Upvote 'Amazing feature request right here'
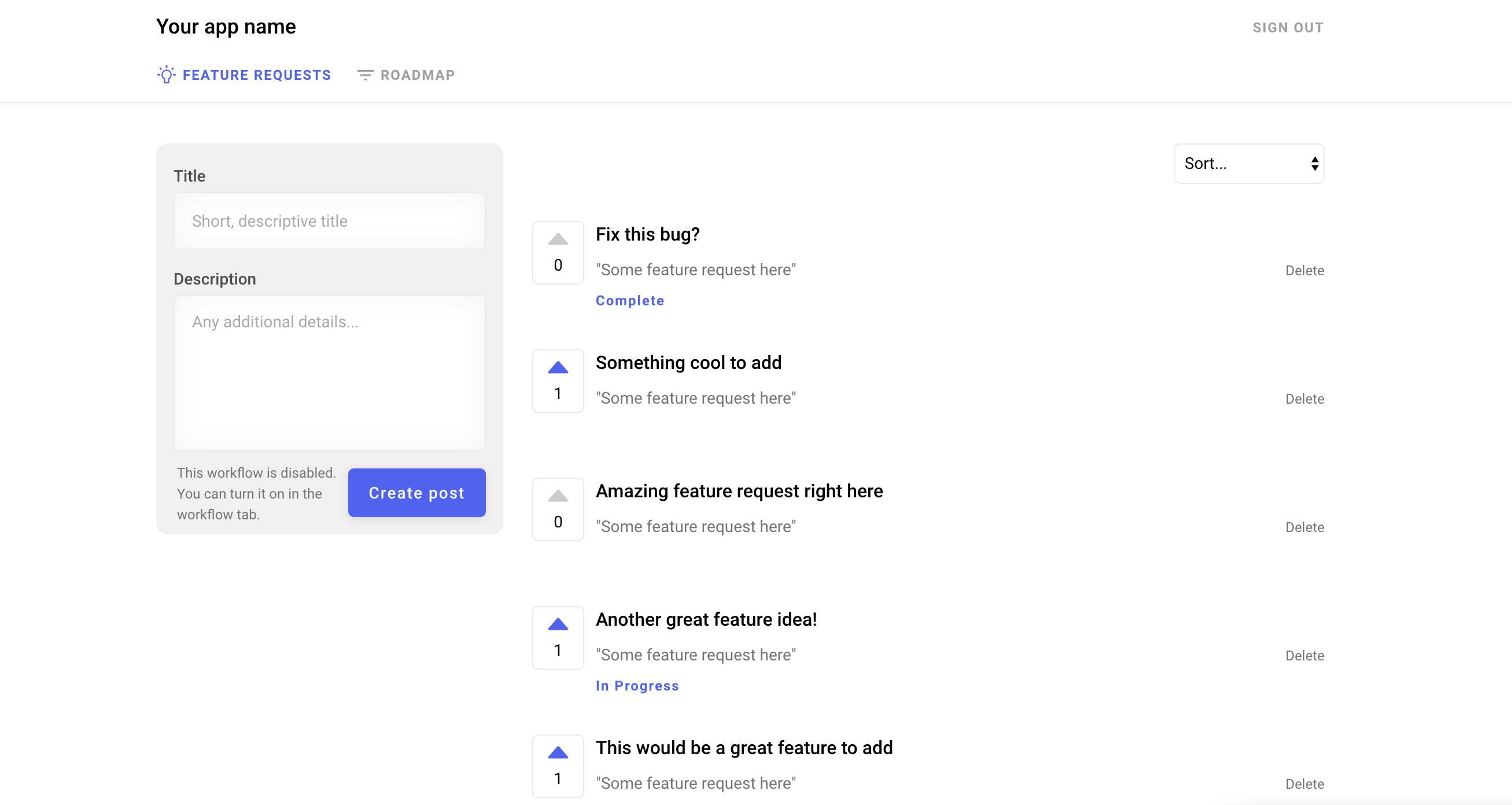The width and height of the screenshot is (1512, 805). coord(558,496)
